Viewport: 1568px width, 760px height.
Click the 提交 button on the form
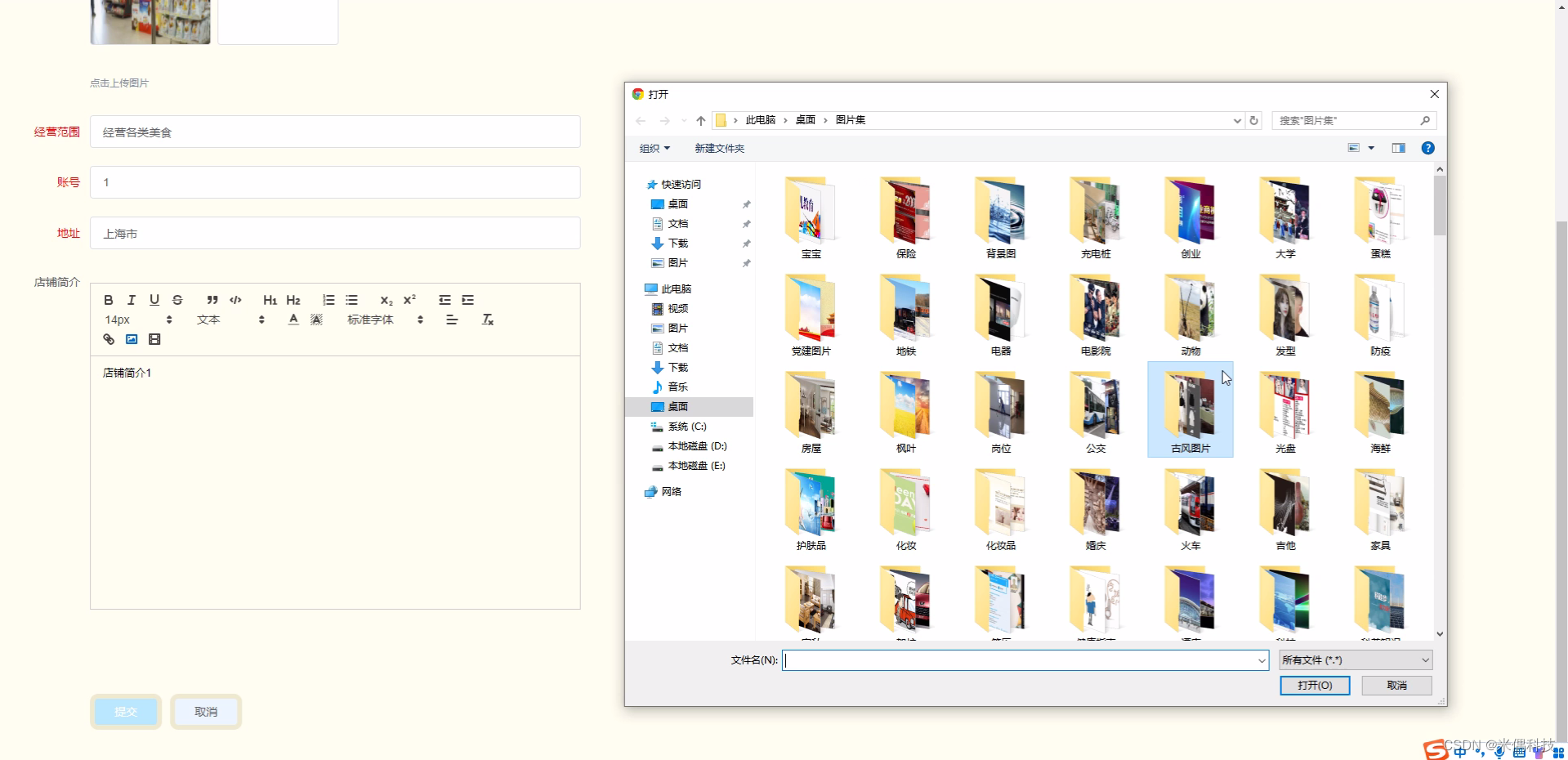(125, 712)
